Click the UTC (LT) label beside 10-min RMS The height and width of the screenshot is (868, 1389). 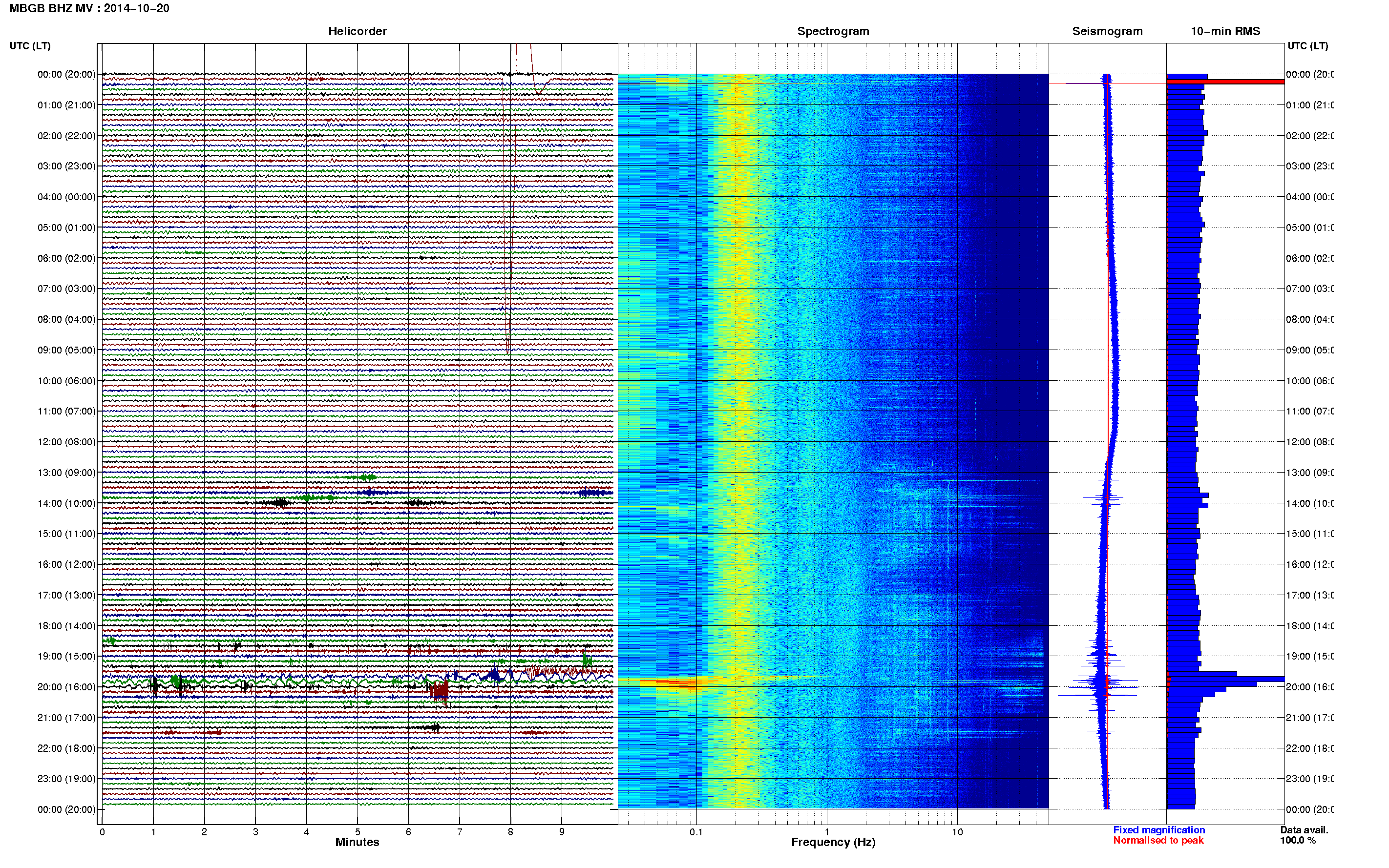click(1307, 45)
